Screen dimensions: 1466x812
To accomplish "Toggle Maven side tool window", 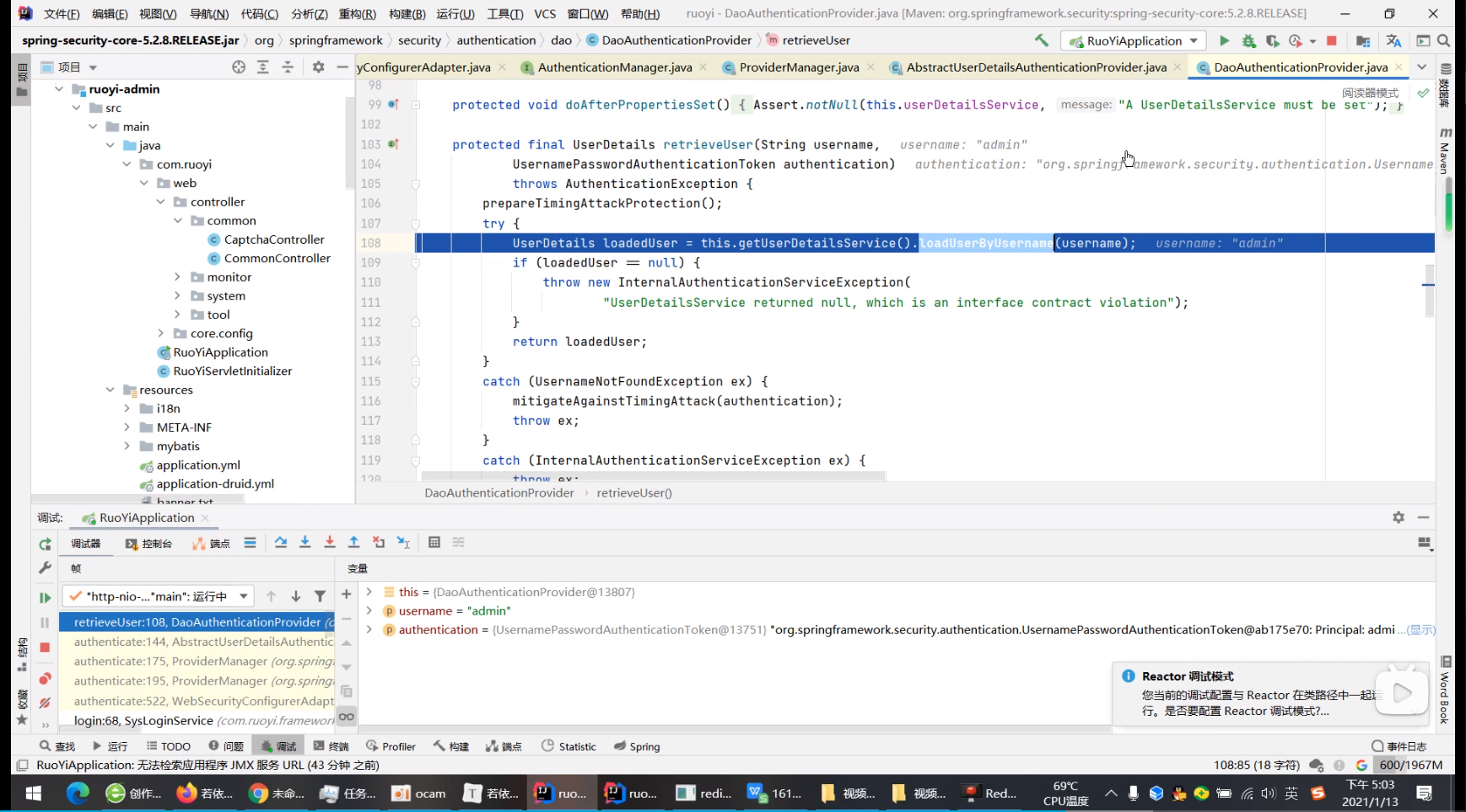I will click(x=1444, y=152).
